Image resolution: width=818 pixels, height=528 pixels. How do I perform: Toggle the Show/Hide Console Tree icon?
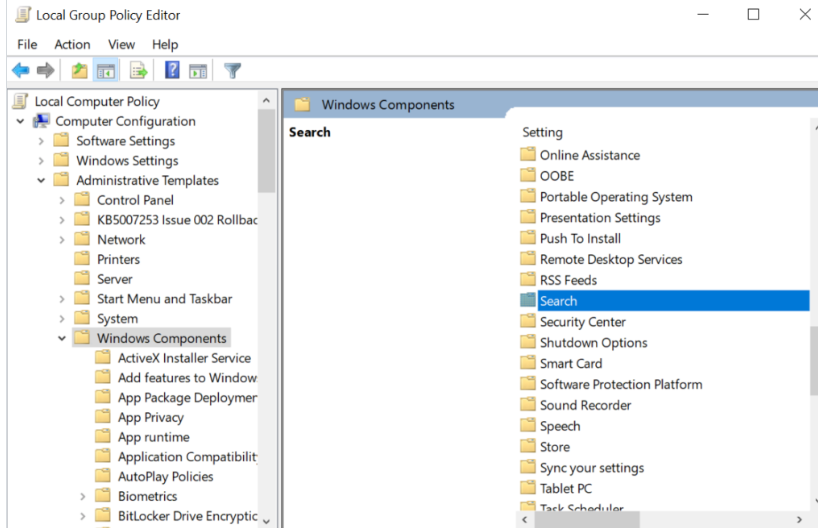[106, 70]
